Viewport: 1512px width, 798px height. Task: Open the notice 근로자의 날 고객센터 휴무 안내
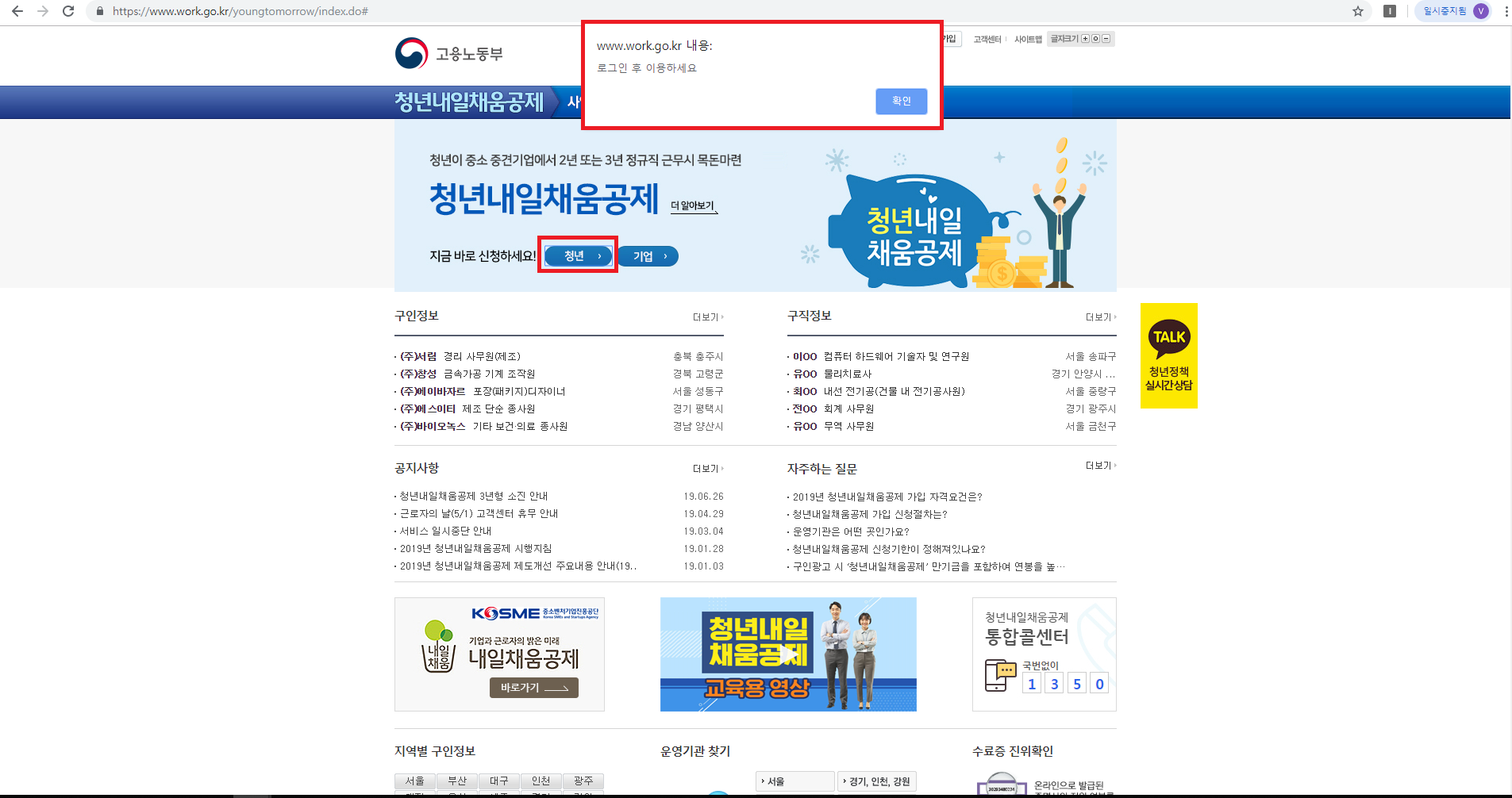click(479, 513)
